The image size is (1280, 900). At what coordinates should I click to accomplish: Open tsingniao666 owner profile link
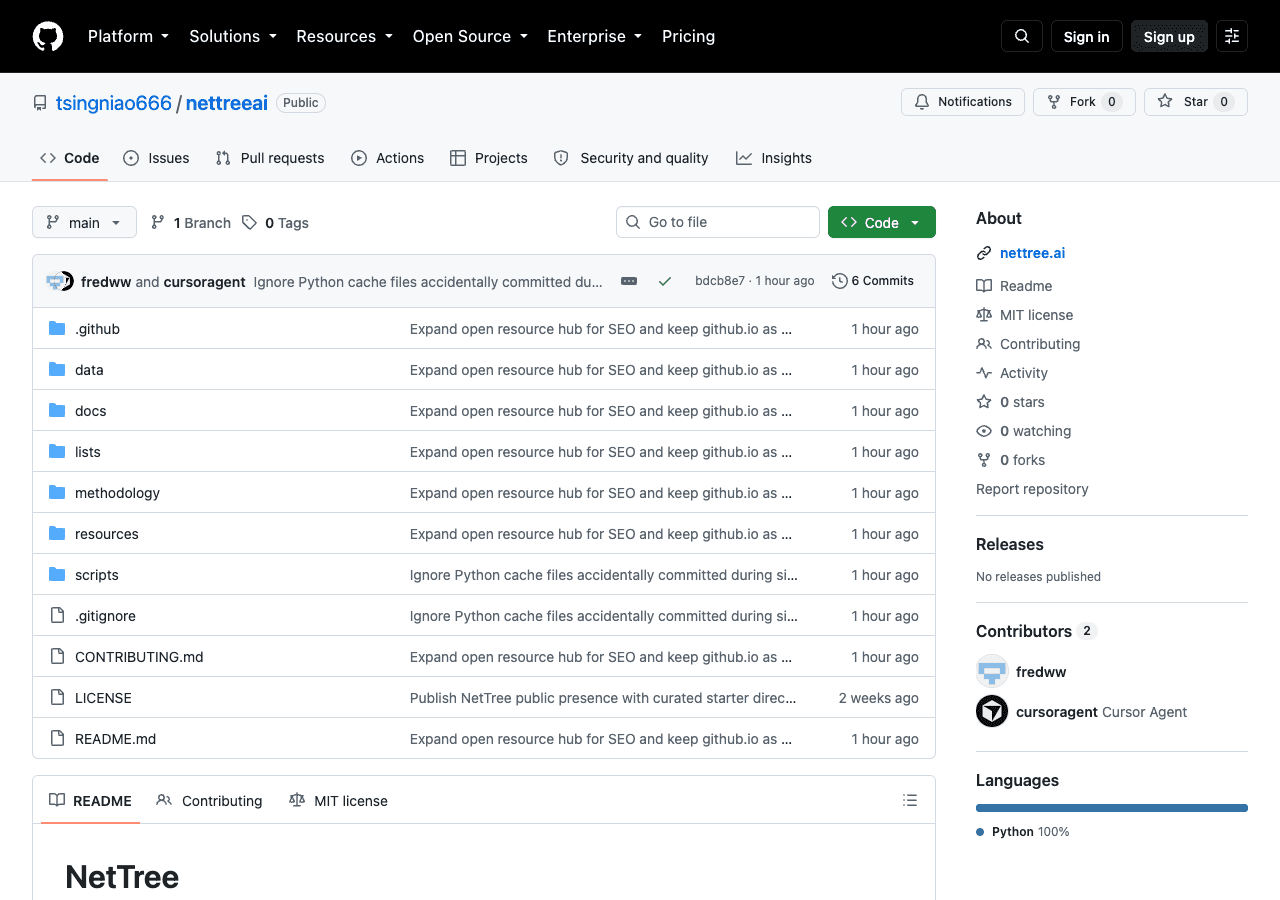[114, 103]
